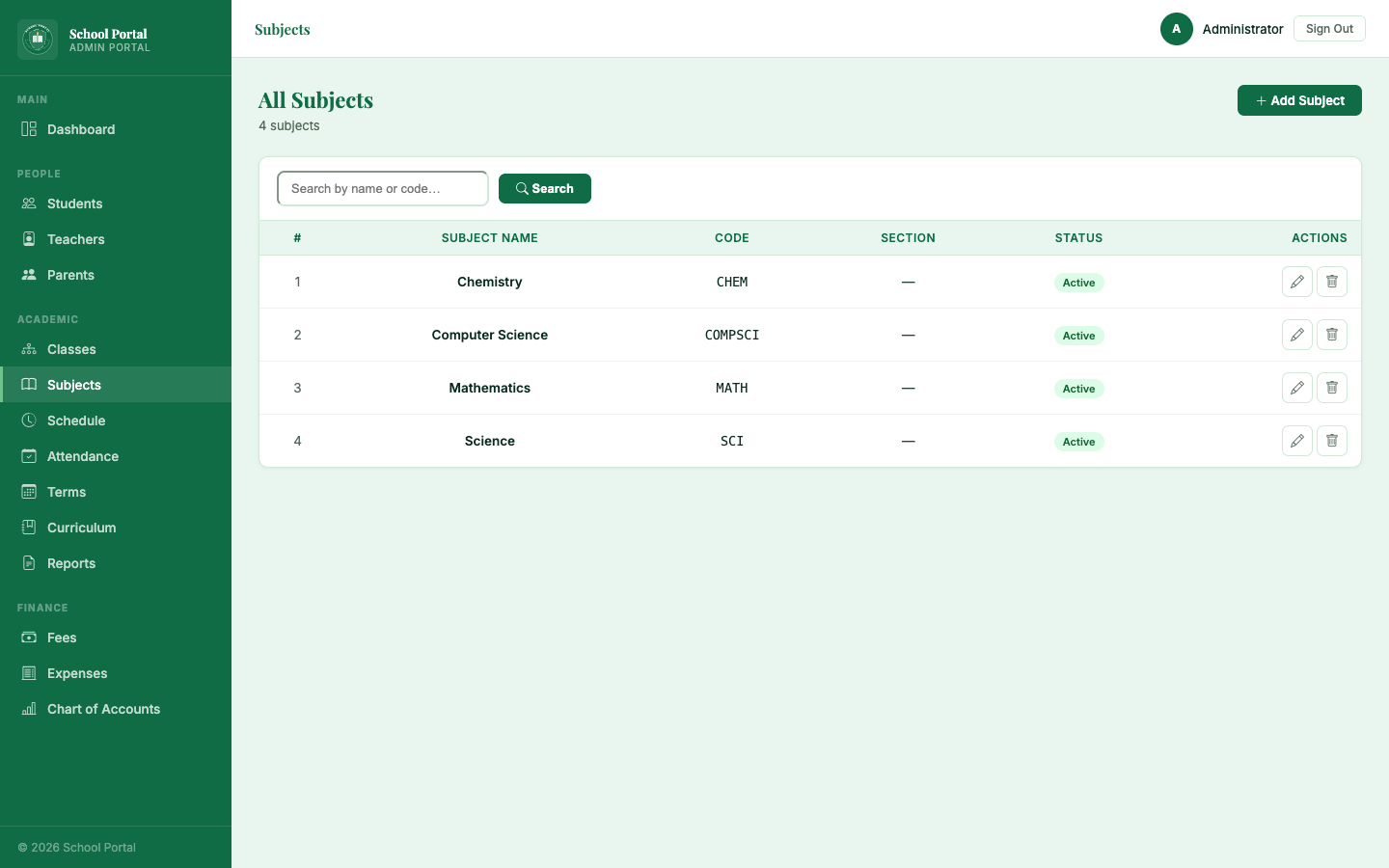1389x868 pixels.
Task: Click the edit pencil icon for Chemistry
Action: click(1296, 282)
